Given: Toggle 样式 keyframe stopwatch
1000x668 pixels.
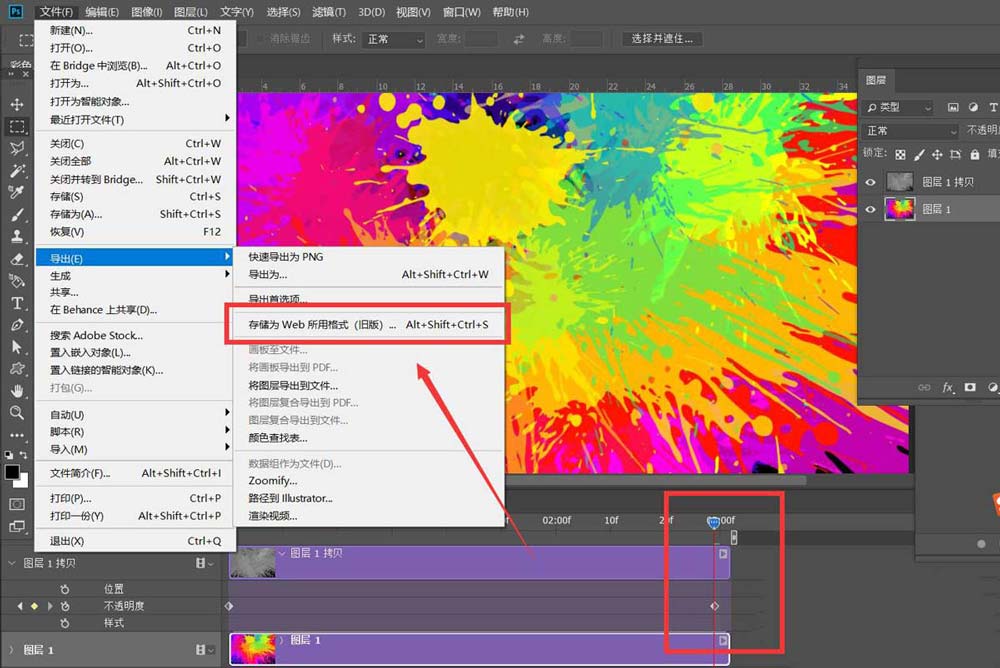Looking at the screenshot, I should pyautogui.click(x=64, y=623).
